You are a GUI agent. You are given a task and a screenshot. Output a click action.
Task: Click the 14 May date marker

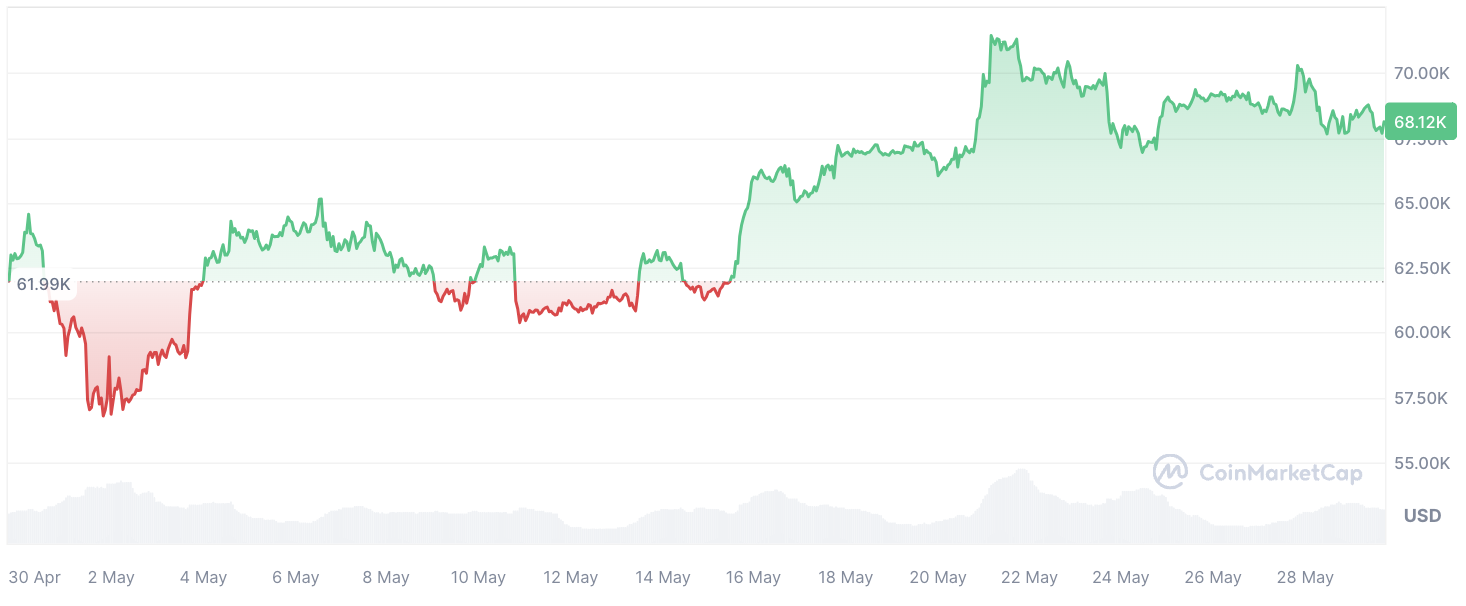click(x=663, y=578)
